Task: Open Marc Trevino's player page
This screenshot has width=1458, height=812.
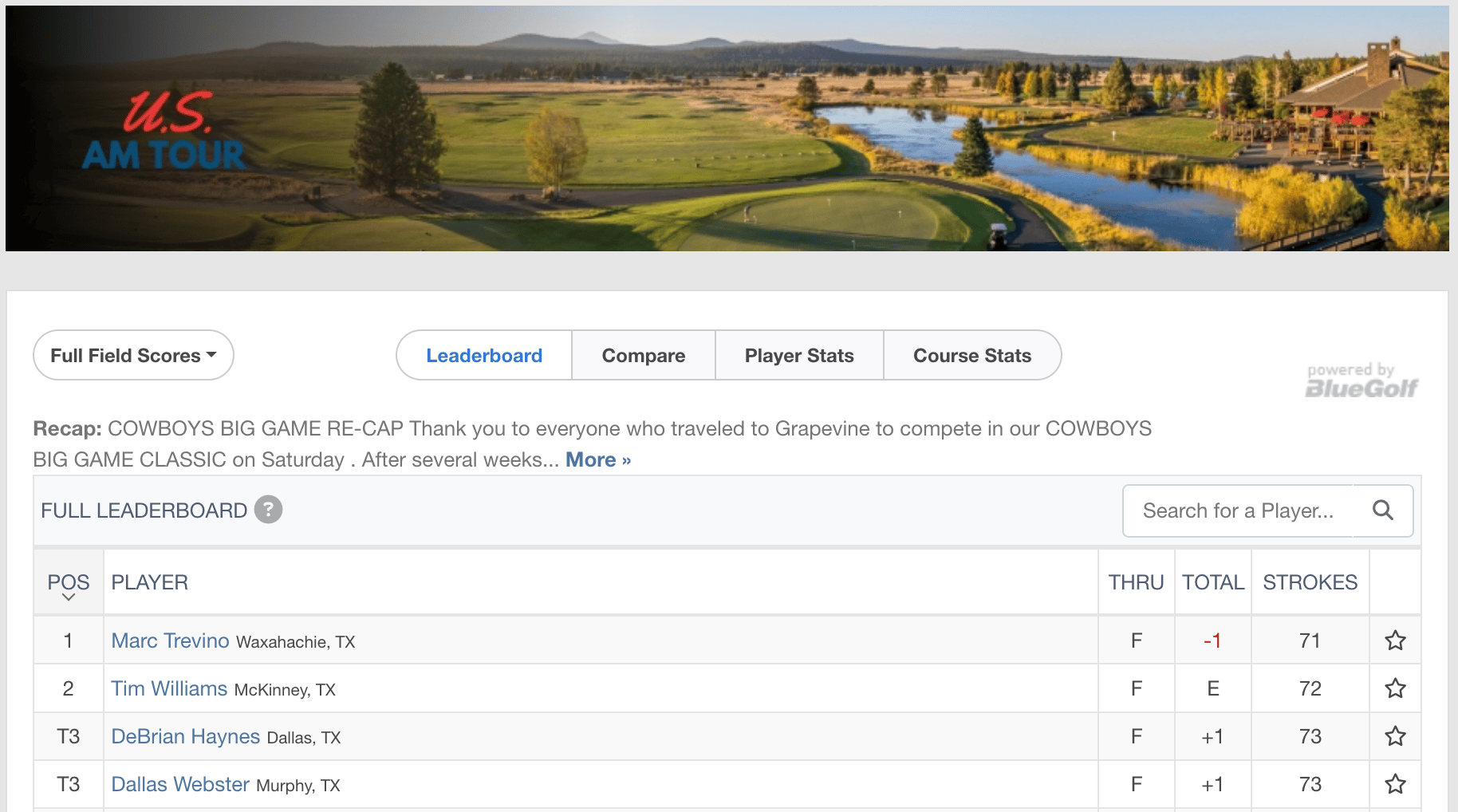Action: [x=170, y=641]
